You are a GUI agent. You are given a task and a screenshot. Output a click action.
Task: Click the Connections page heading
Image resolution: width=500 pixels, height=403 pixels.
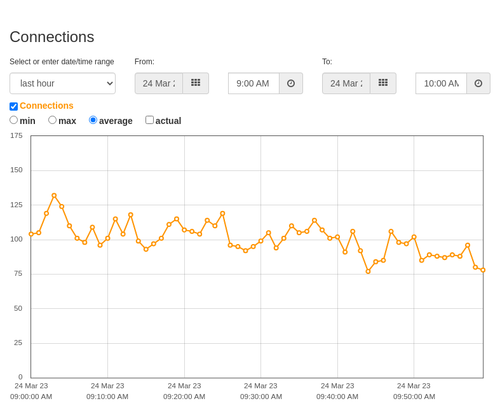click(52, 37)
